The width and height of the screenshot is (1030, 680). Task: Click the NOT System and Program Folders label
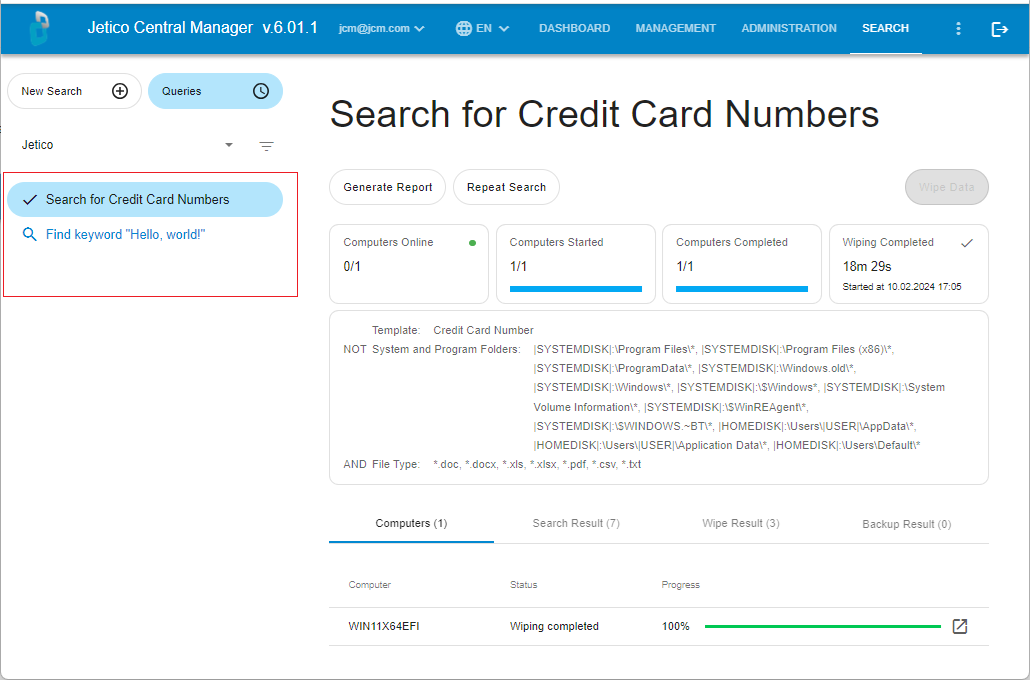coord(432,350)
